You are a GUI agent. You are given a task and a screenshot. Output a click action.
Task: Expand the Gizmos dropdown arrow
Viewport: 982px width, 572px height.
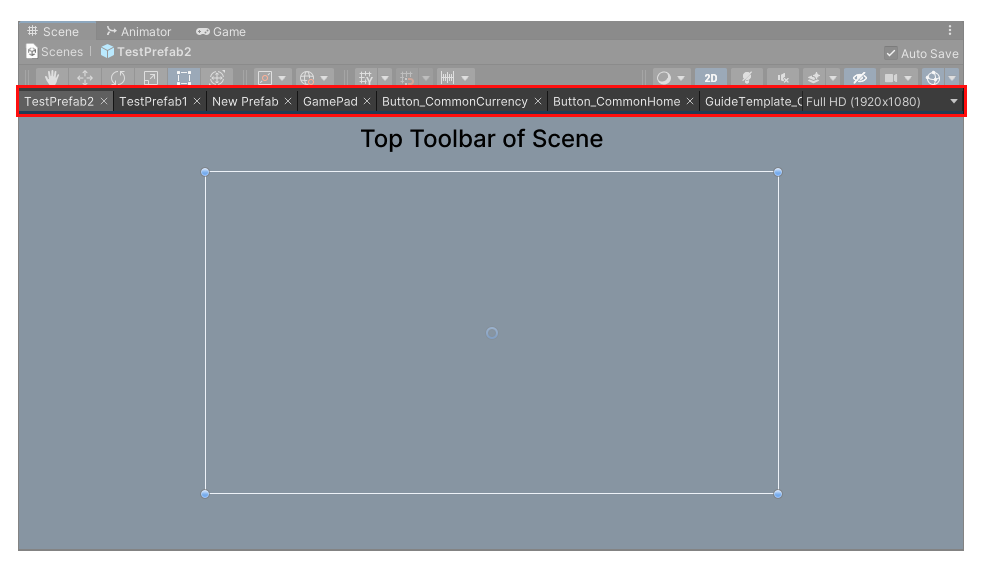click(x=952, y=77)
